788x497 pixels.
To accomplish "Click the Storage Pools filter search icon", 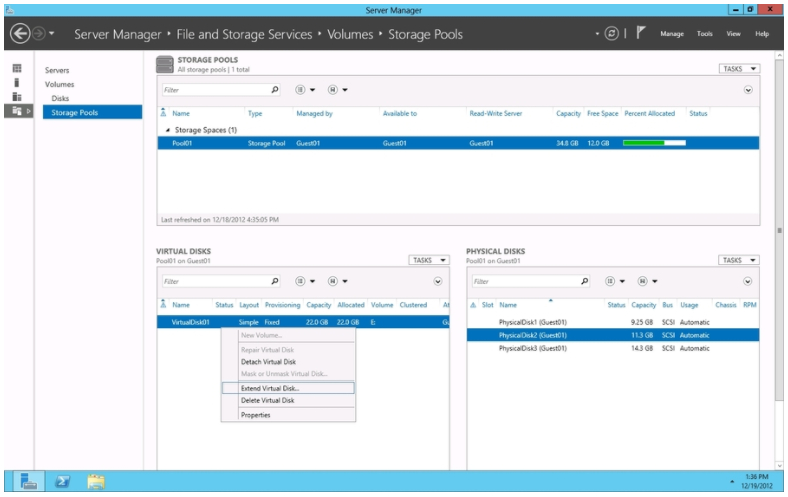I will [275, 90].
